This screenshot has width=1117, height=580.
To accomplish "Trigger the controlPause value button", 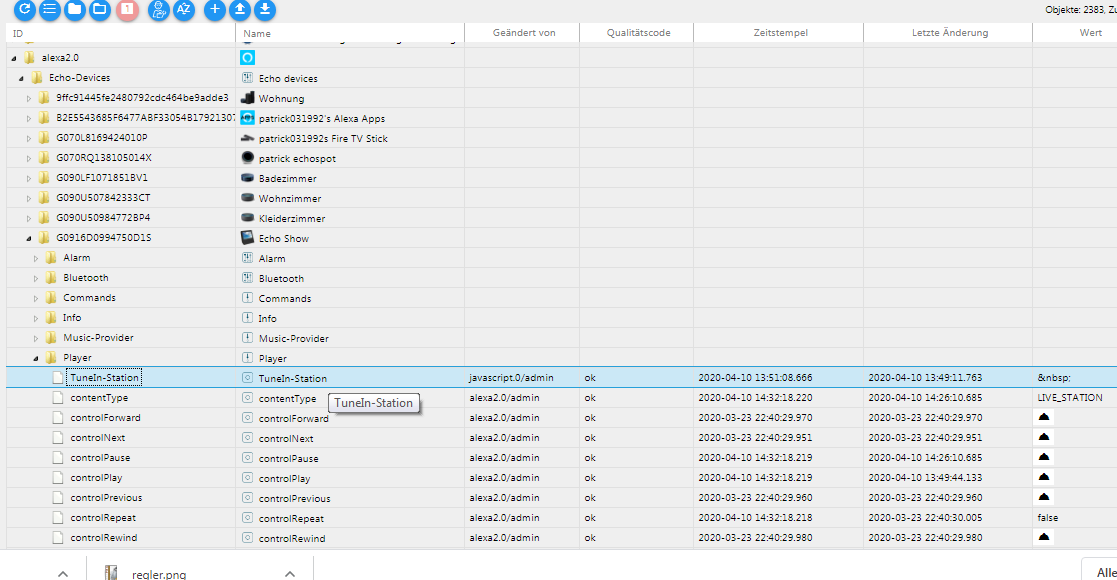I will [1044, 457].
